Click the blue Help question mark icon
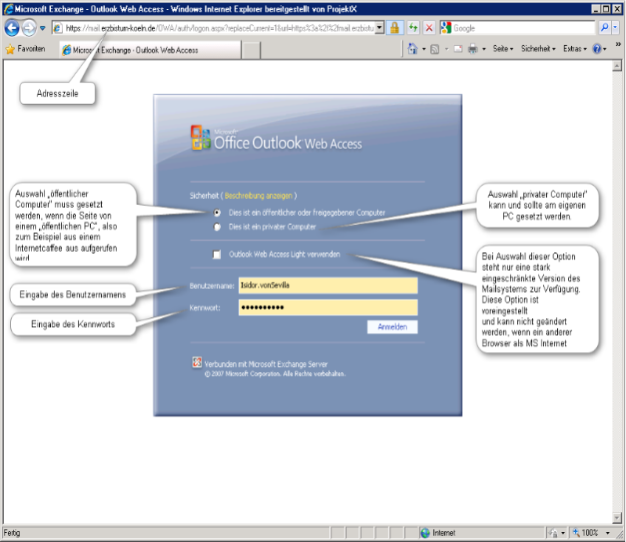Viewport: 626px width, 542px height. coord(597,49)
